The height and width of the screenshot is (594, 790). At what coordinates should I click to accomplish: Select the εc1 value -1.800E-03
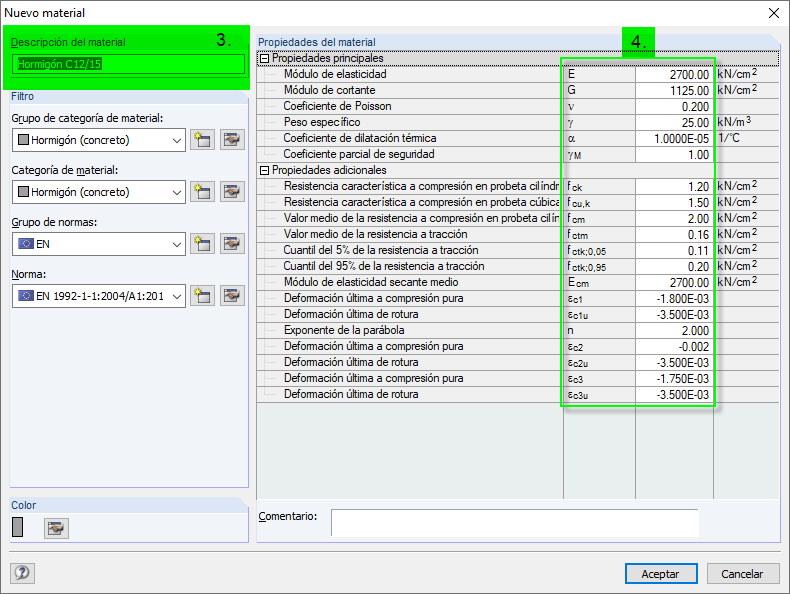(x=674, y=299)
